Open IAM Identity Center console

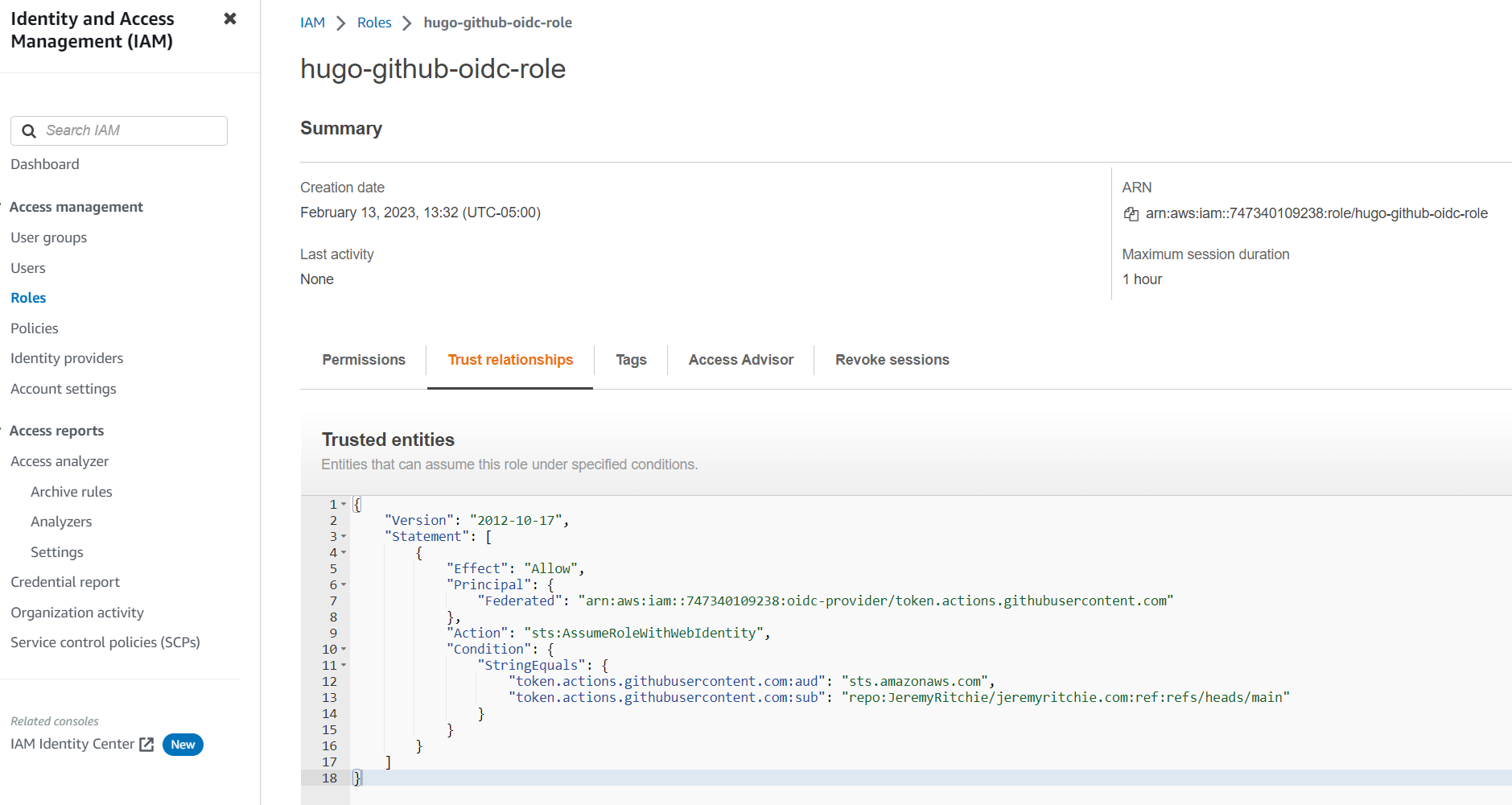(x=72, y=744)
